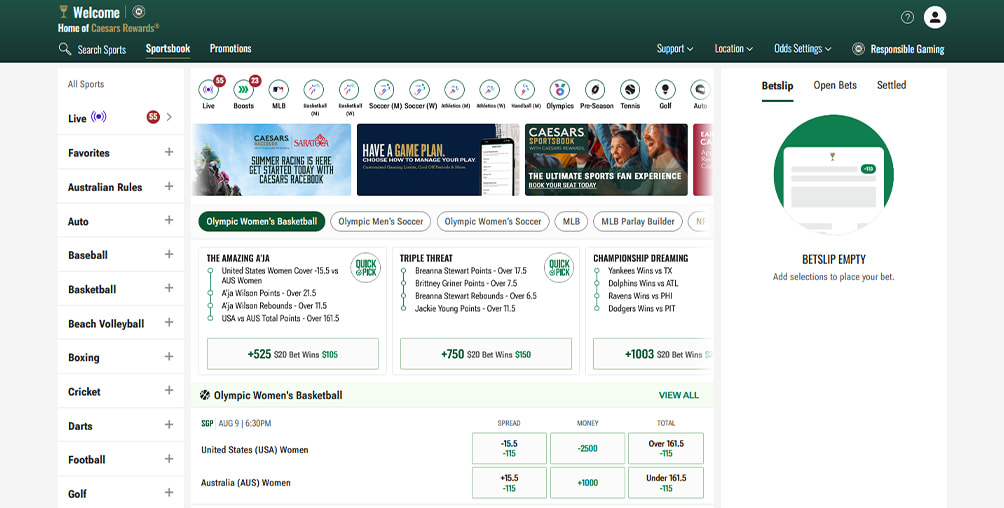This screenshot has width=1004, height=508.
Task: Expand Australian Rules in the sidebar
Action: (169, 186)
